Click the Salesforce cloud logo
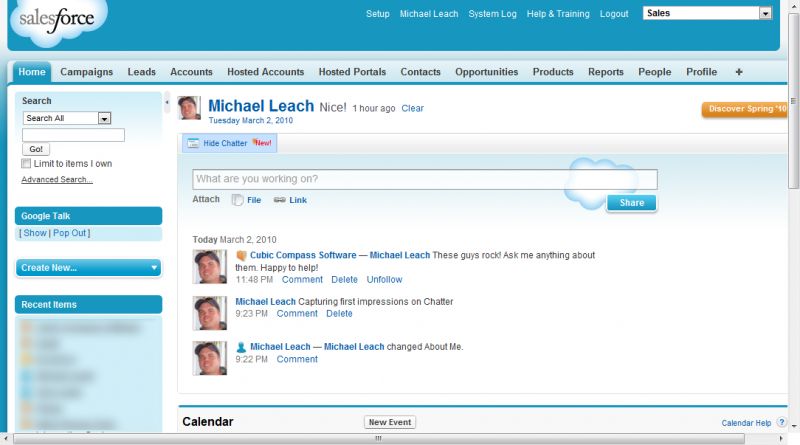 click(58, 21)
